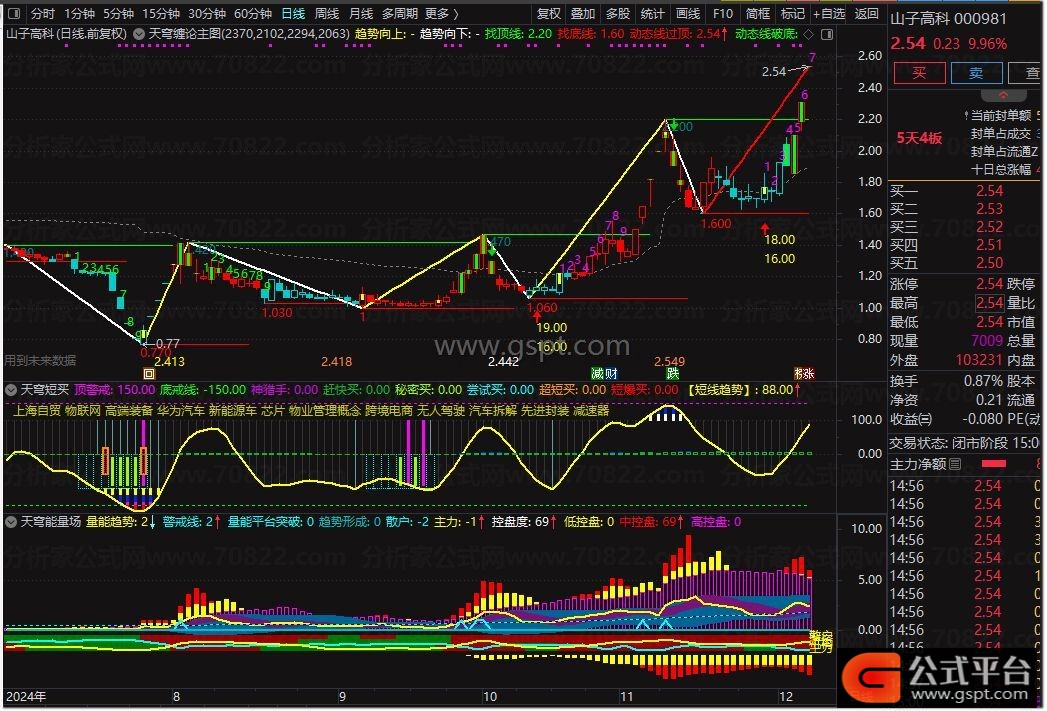Select the 物业管理概念 concept tag
Screen dimensions: 1047x711
click(x=325, y=411)
